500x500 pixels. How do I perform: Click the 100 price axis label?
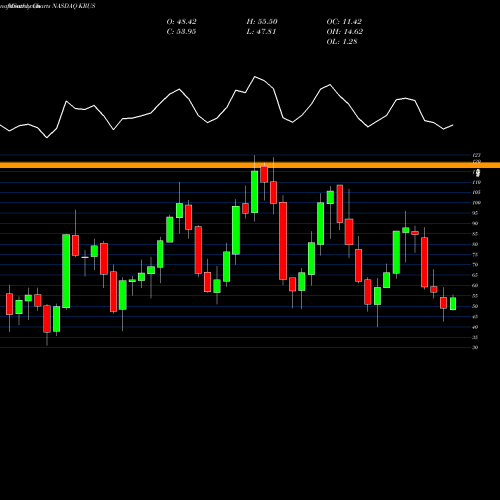476,203
